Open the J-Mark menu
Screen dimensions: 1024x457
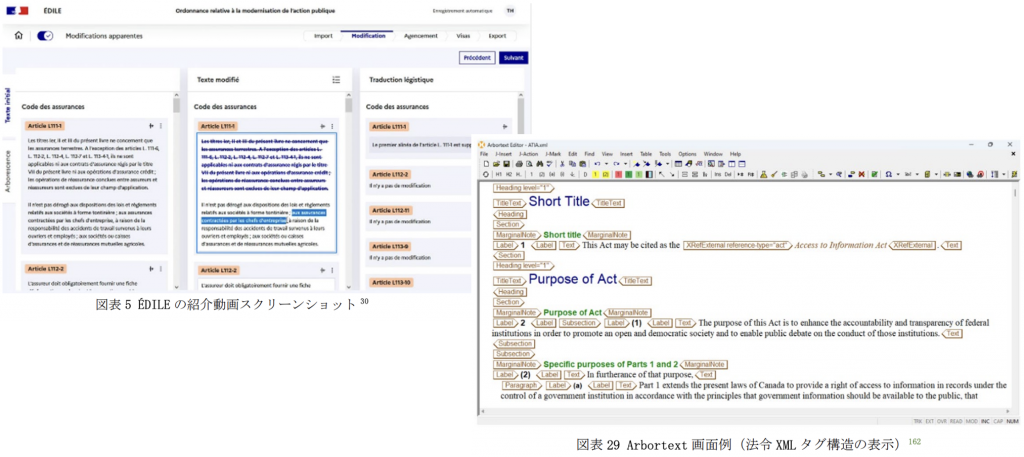pos(553,154)
